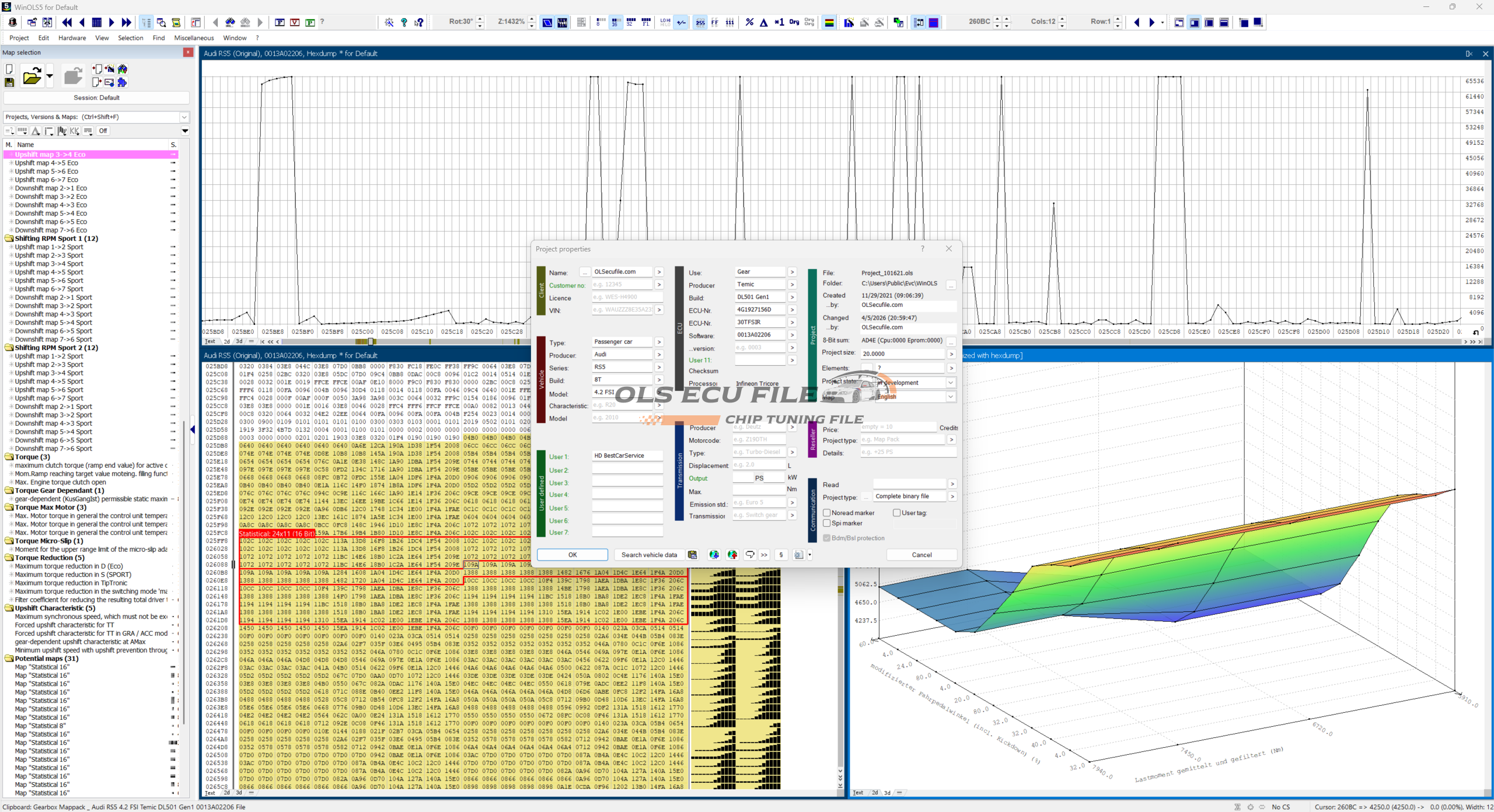The height and width of the screenshot is (812, 1494).
Task: Click the open project folder icon
Action: click(x=32, y=76)
